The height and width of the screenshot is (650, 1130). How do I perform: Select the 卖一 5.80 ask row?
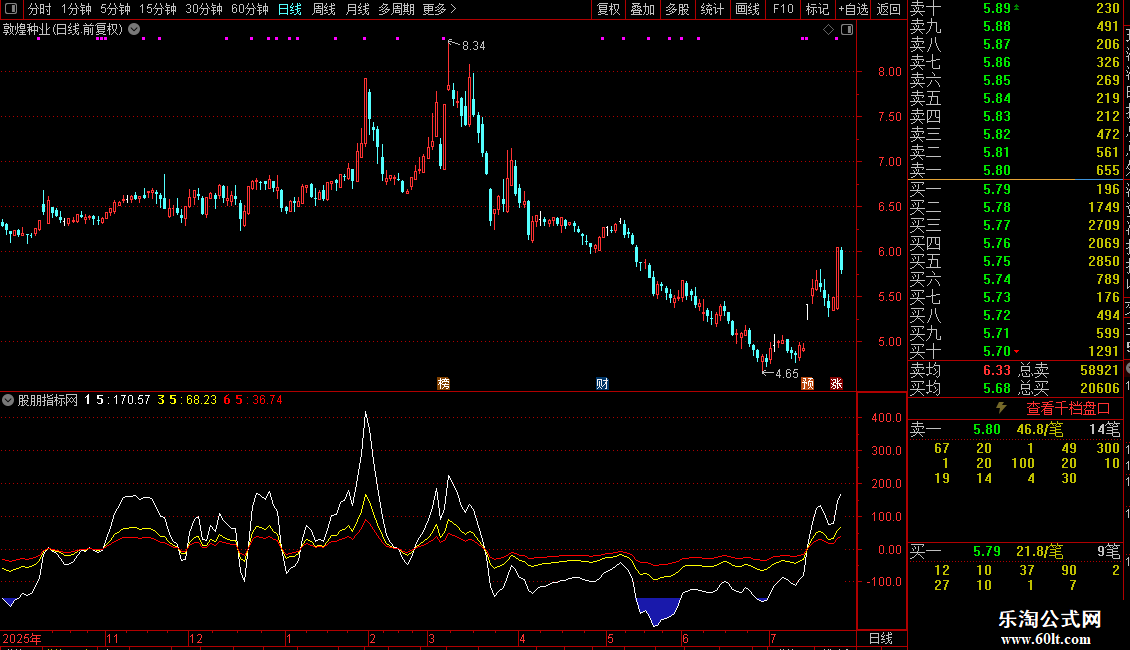pyautogui.click(x=1015, y=170)
